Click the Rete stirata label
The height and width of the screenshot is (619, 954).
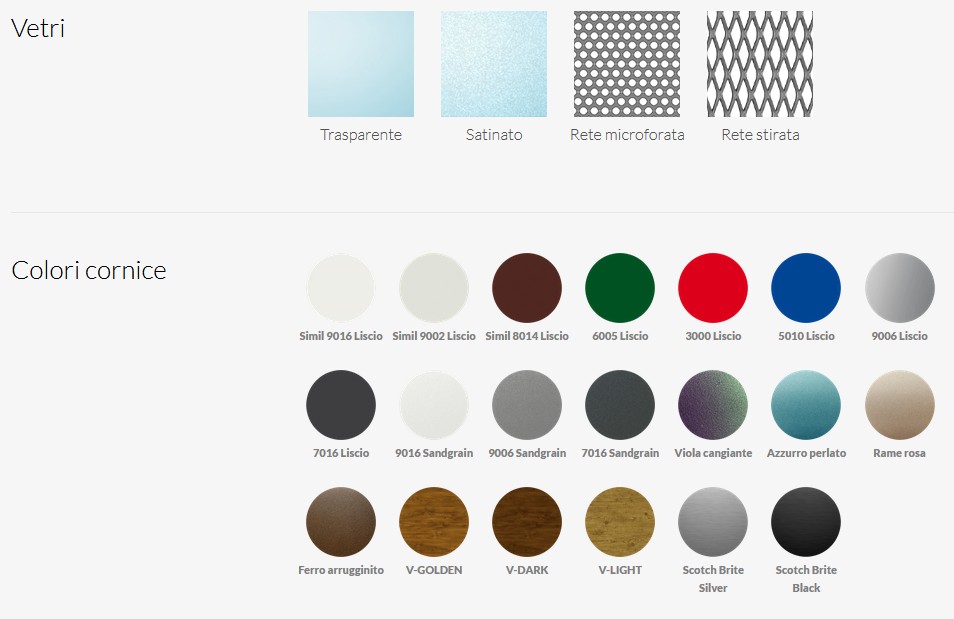coord(761,135)
